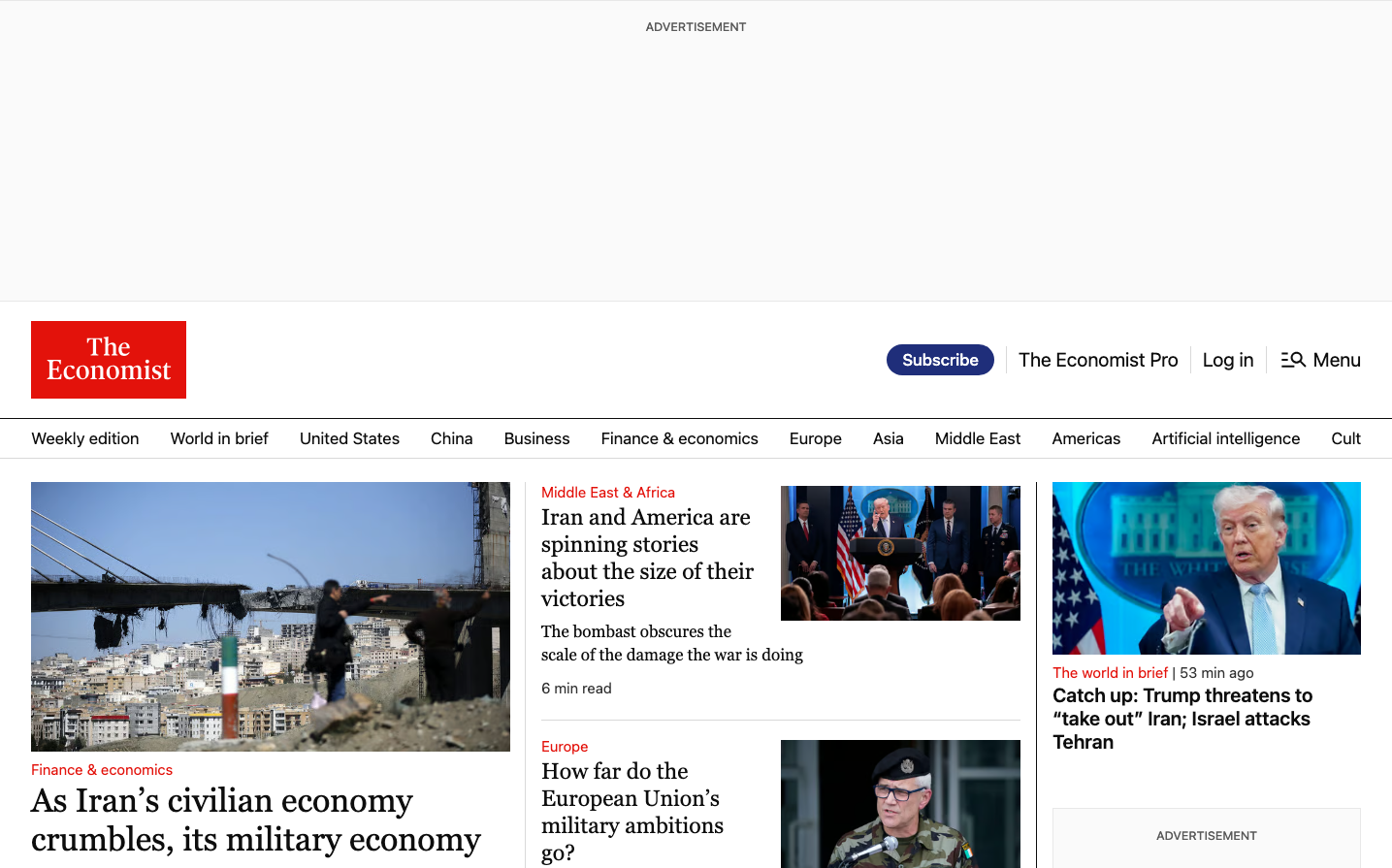Image resolution: width=1392 pixels, height=868 pixels.
Task: Go to Weekly edition section
Action: [85, 438]
